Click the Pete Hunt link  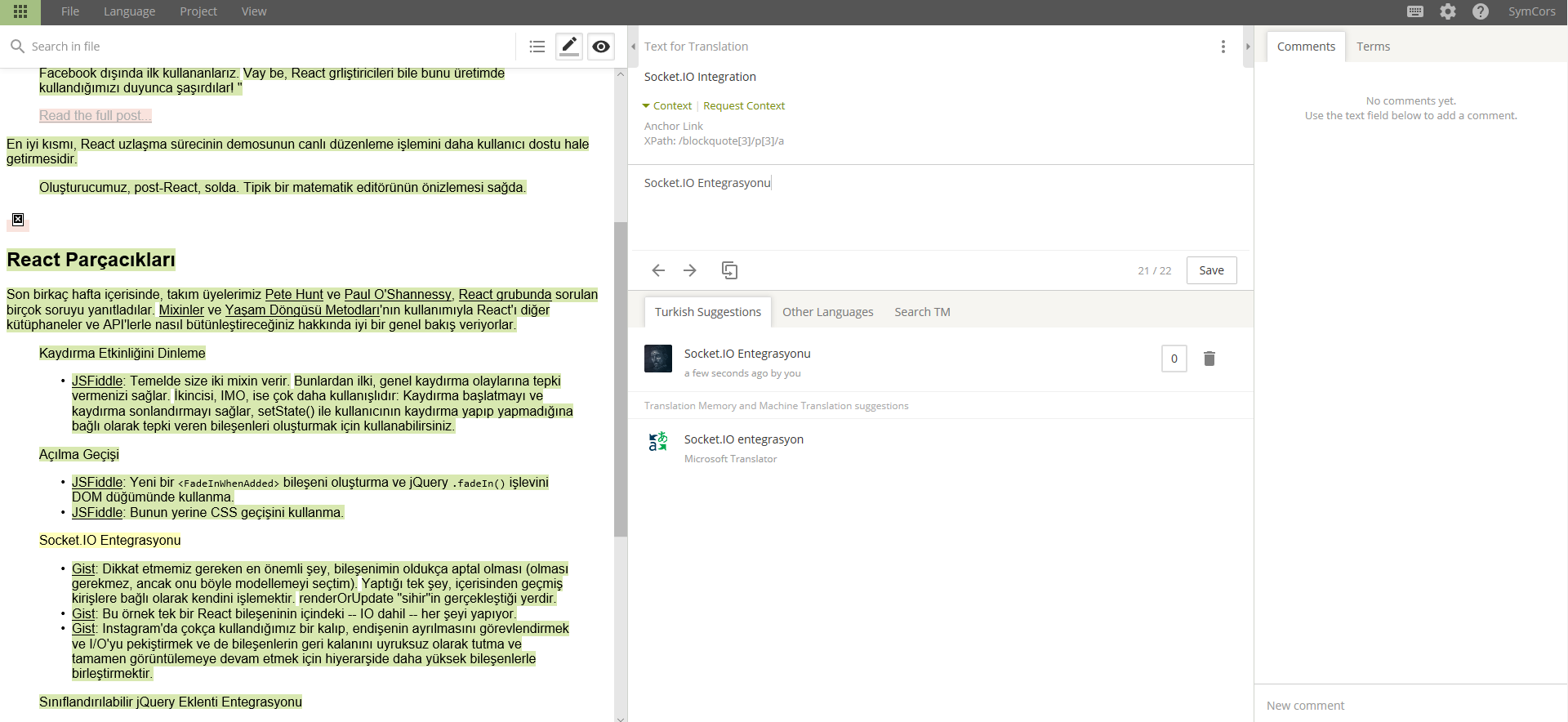point(294,294)
